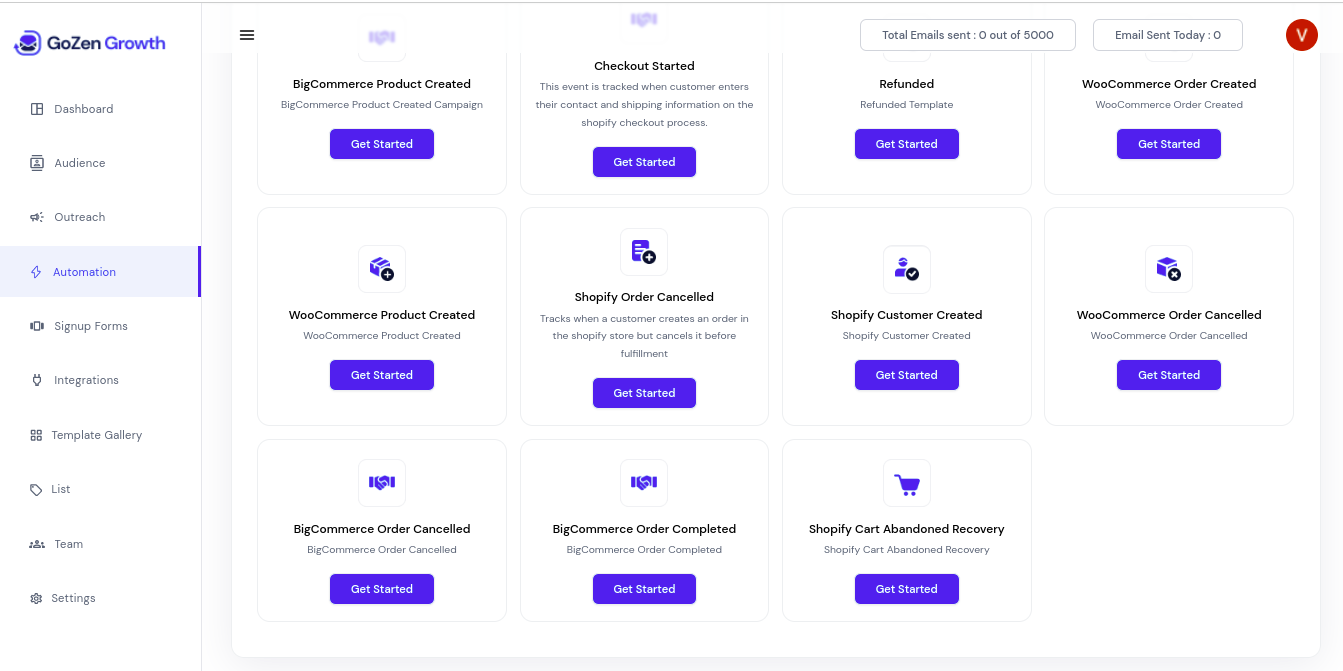Click the Shopify Order Cancelled icon

(644, 252)
